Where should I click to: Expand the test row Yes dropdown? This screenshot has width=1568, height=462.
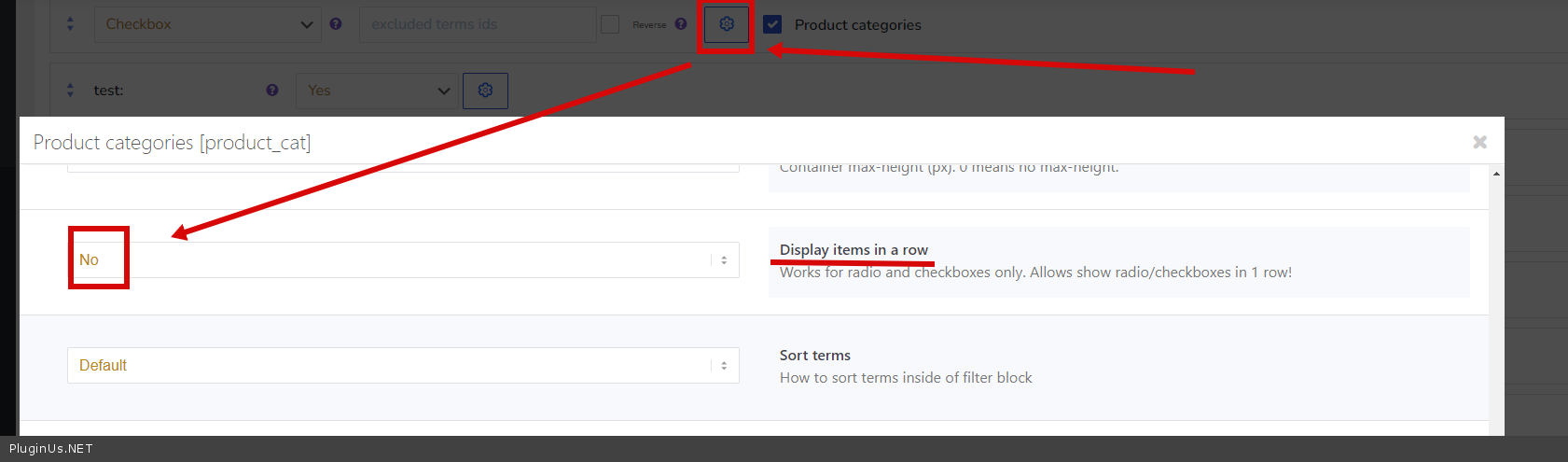(x=378, y=91)
